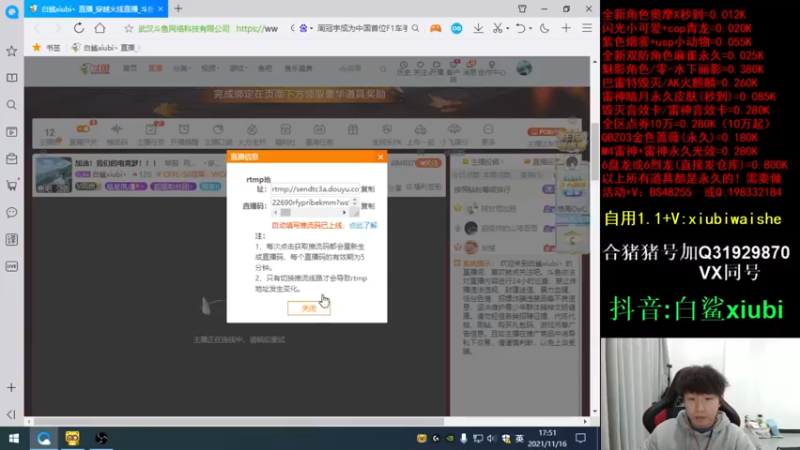The image size is (800, 450).
Task: Expand the Douyu 游戏 nav dropdown
Action: (238, 68)
